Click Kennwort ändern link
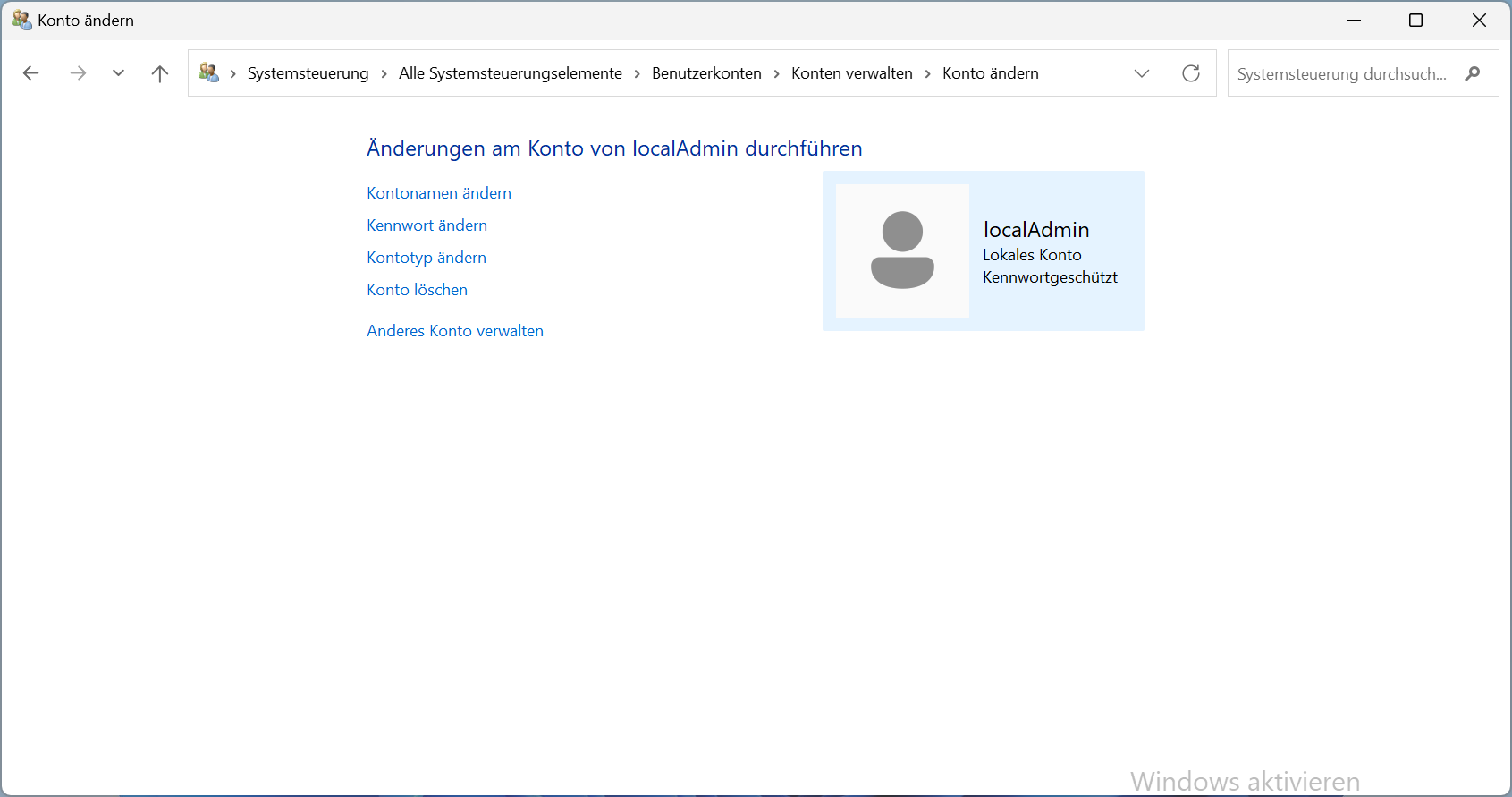The height and width of the screenshot is (797, 1512). [x=427, y=225]
